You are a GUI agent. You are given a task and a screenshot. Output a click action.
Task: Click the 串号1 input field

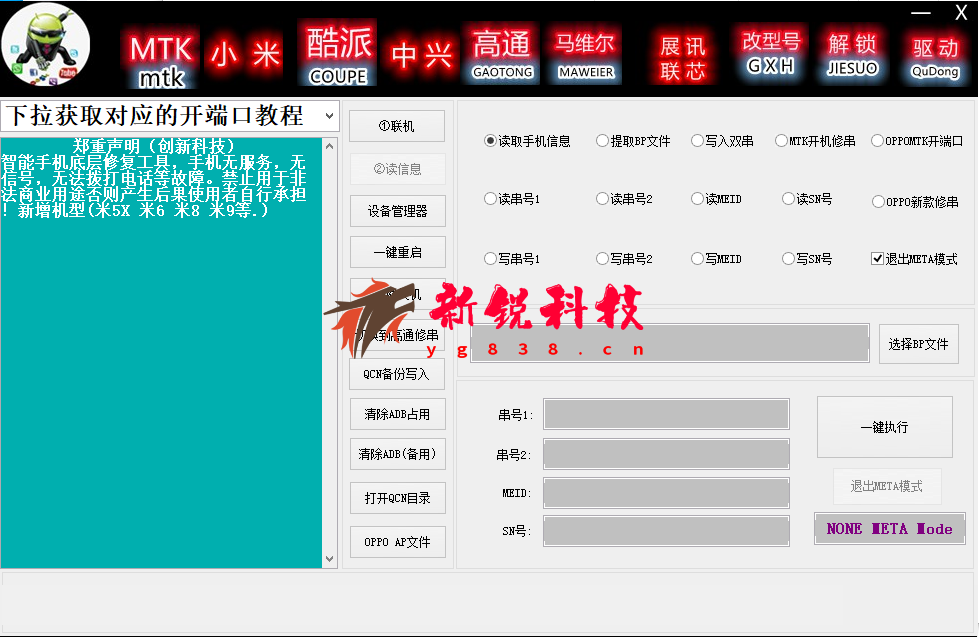click(666, 414)
